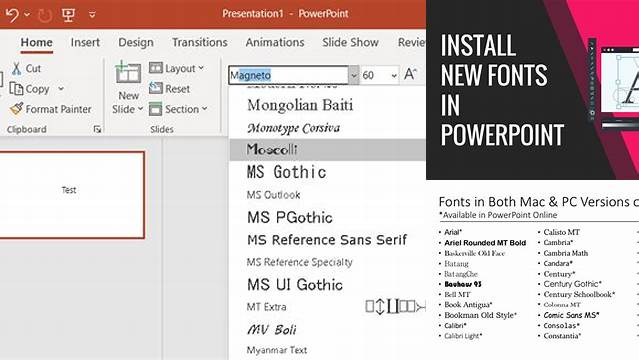Click Calibri* in the font list image
The image size is (639, 360).
click(x=455, y=325)
